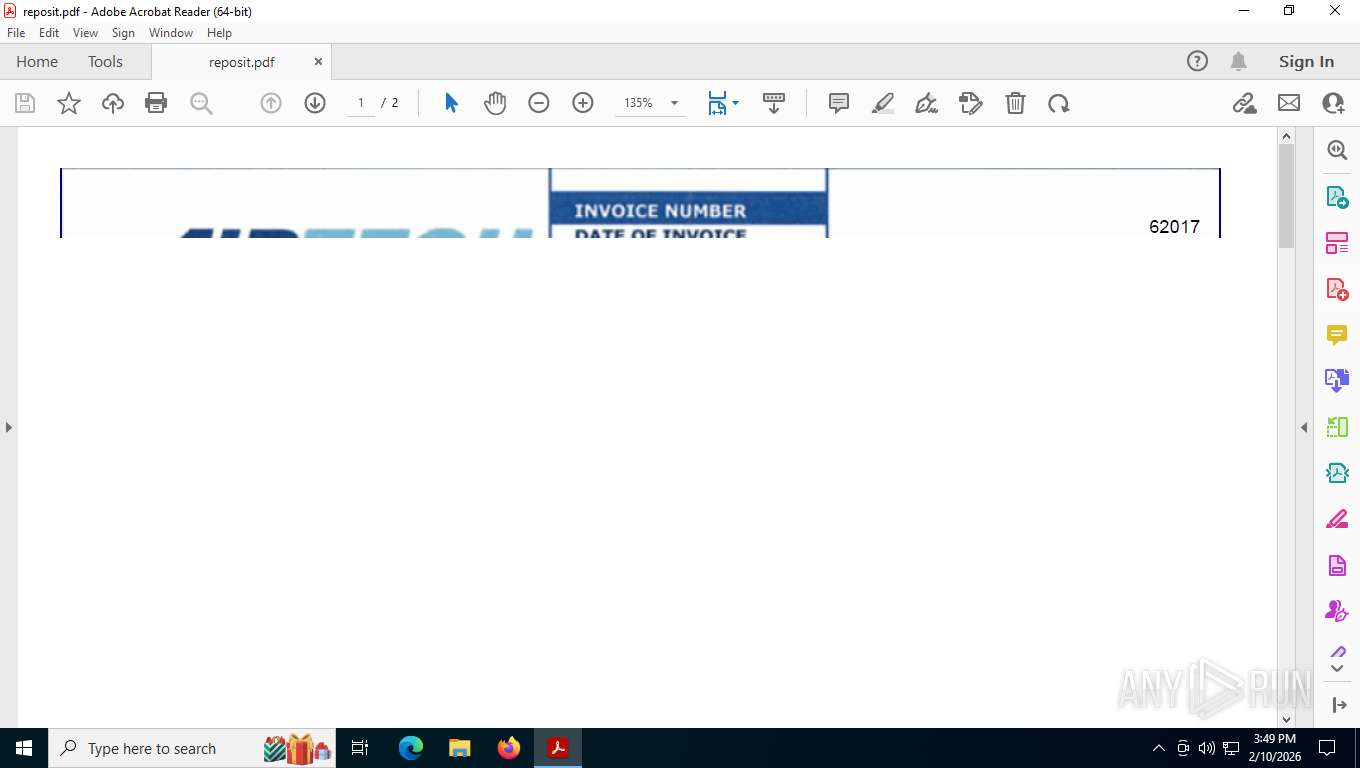Select the Highlight text tool
The image size is (1360, 768).
pyautogui.click(x=883, y=103)
